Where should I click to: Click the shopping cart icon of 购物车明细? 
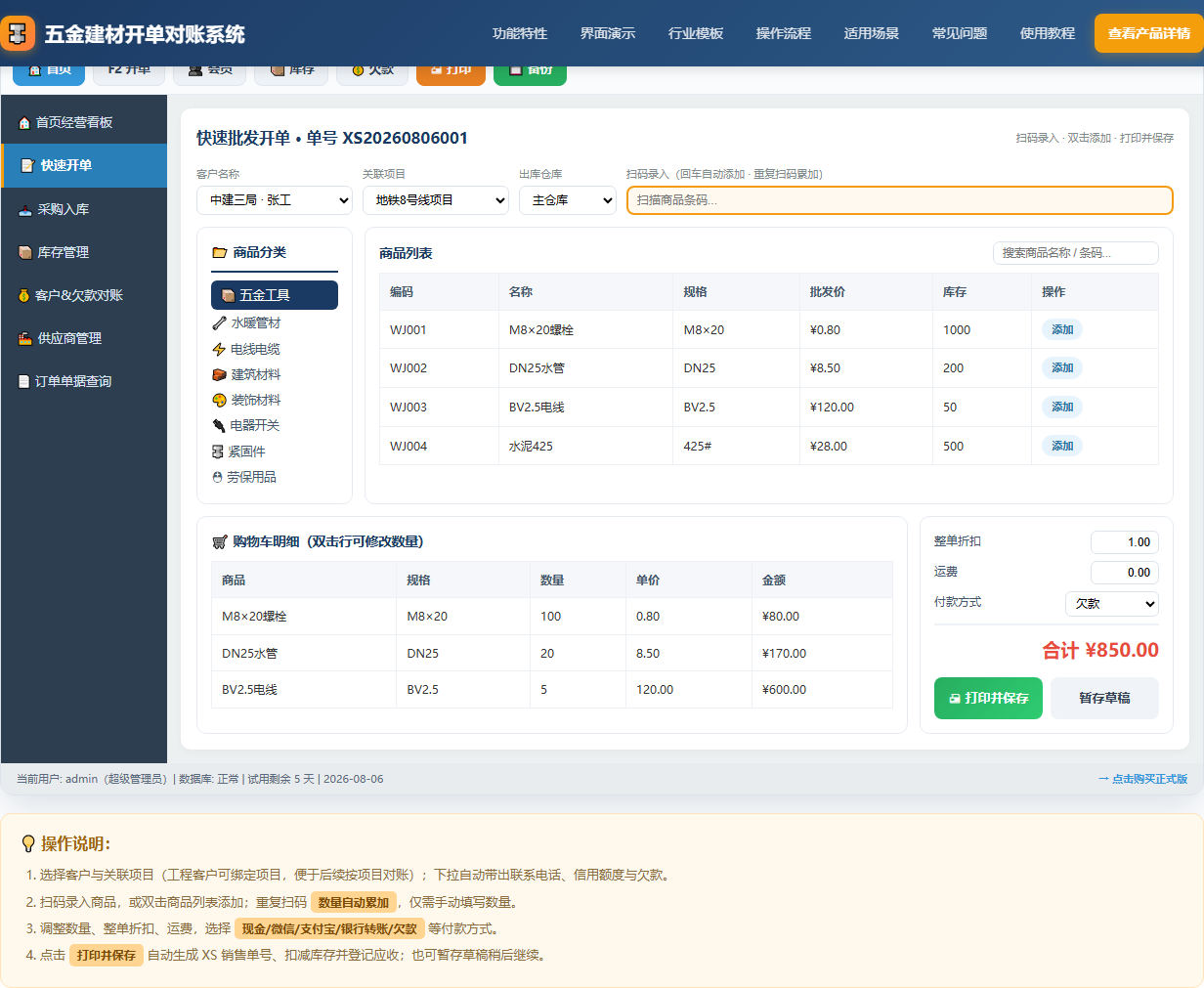(220, 542)
